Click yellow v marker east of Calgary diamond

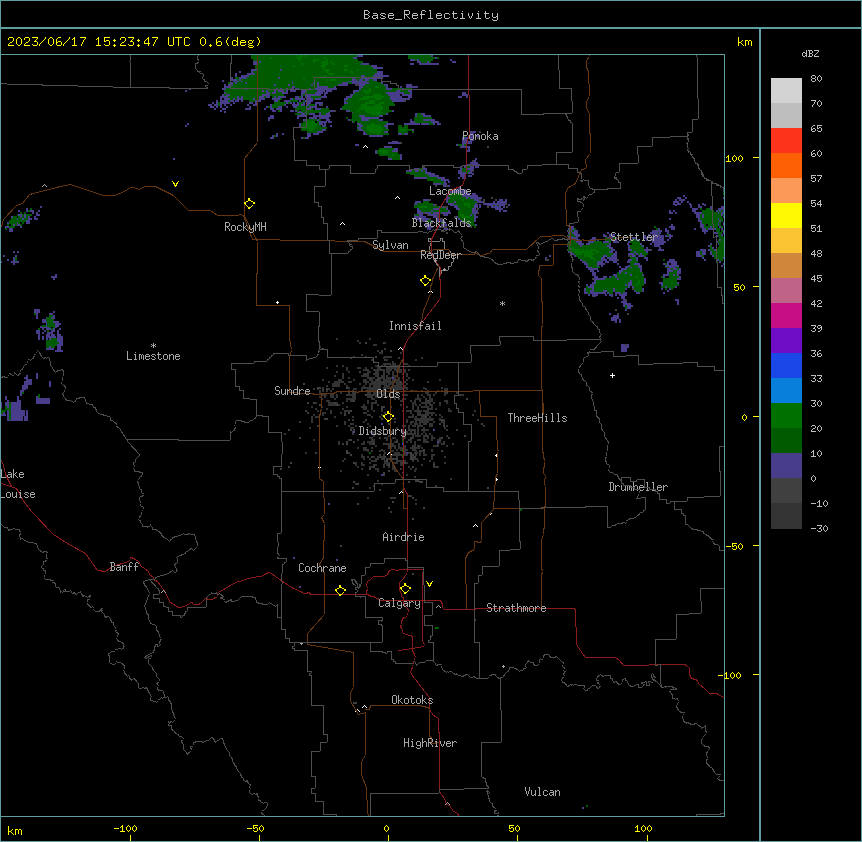coord(429,584)
